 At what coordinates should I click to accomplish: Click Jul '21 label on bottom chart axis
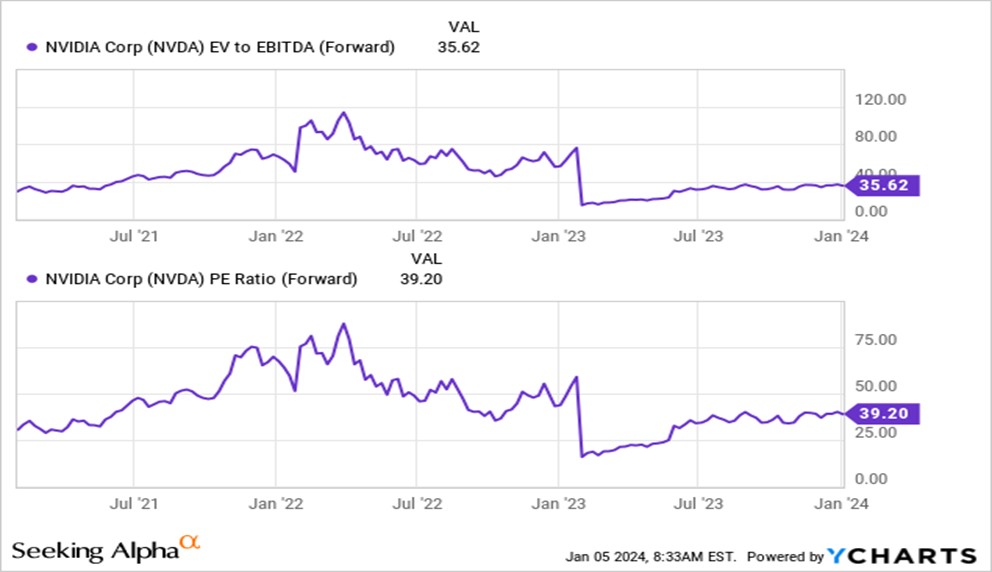point(133,504)
